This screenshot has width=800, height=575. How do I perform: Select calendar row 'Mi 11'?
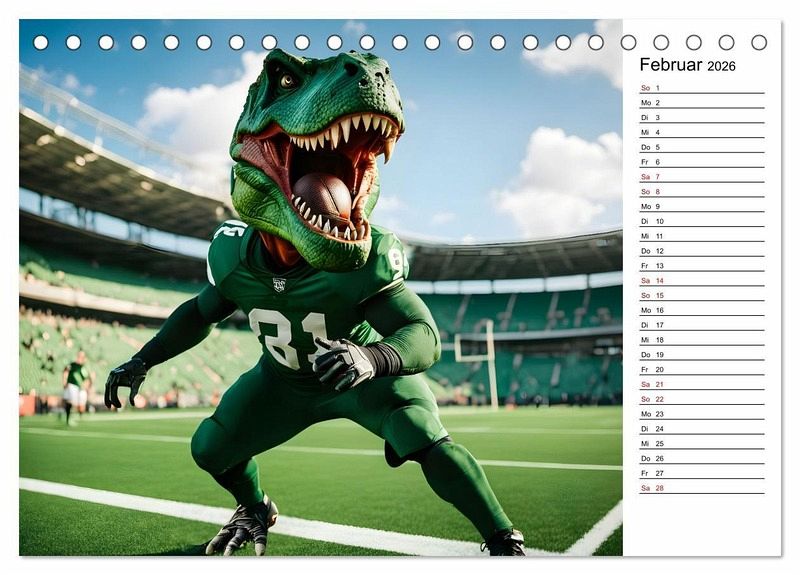(702, 236)
